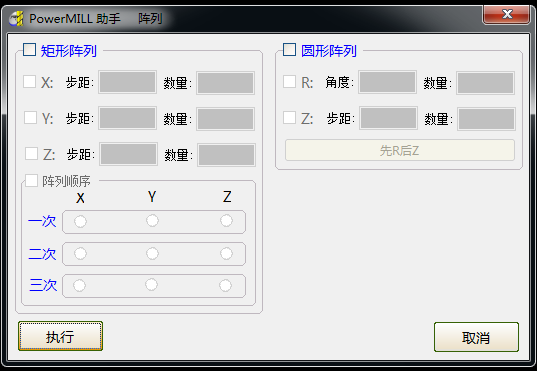Toggle the 阵列顺序 checkbox
Viewport: 537px width, 371px height.
pyautogui.click(x=32, y=181)
